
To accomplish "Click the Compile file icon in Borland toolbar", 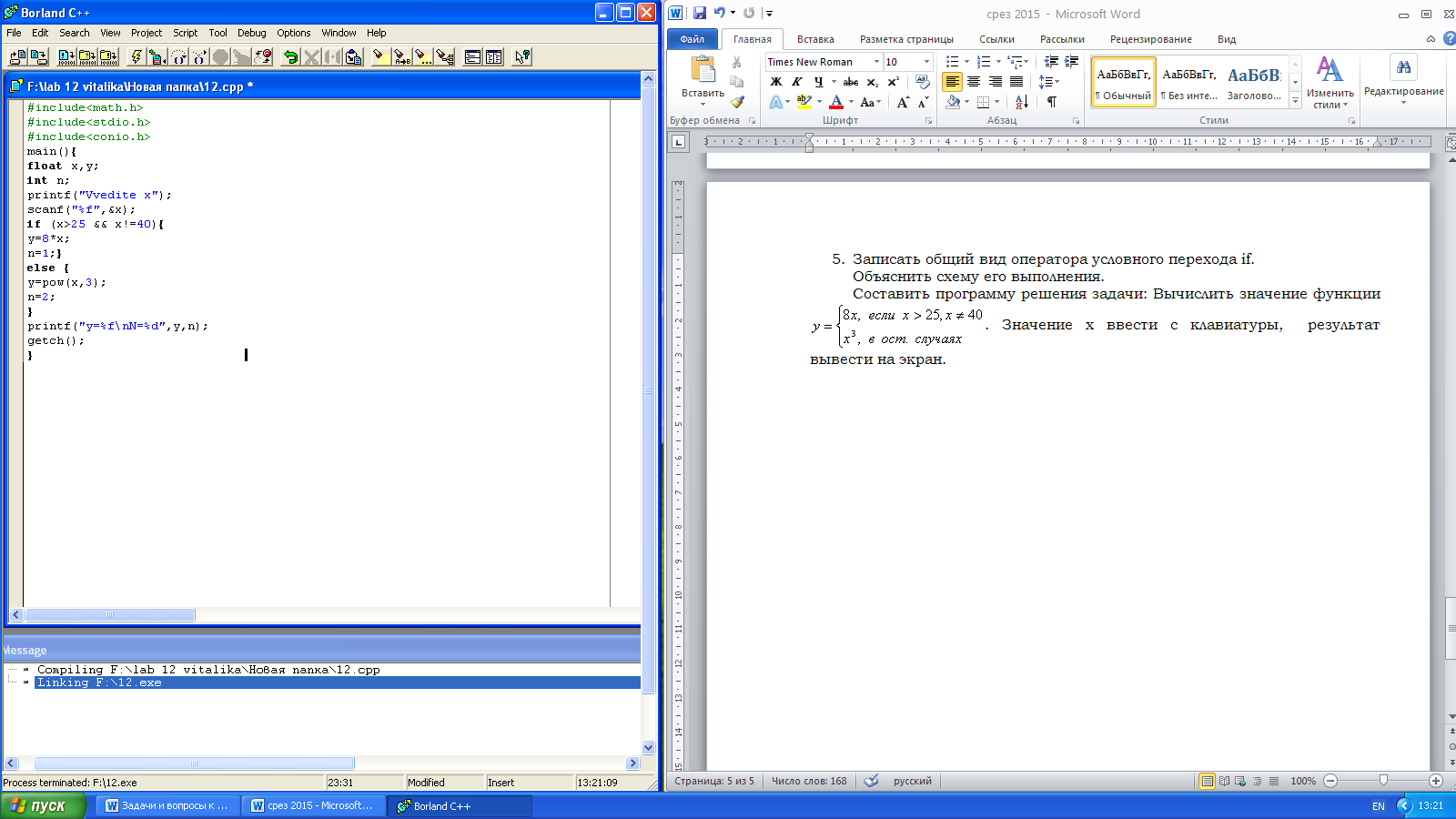I will point(66,56).
